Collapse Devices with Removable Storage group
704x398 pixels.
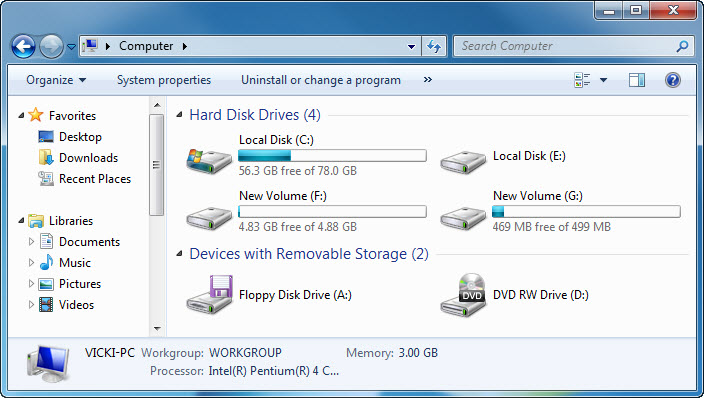(x=179, y=254)
